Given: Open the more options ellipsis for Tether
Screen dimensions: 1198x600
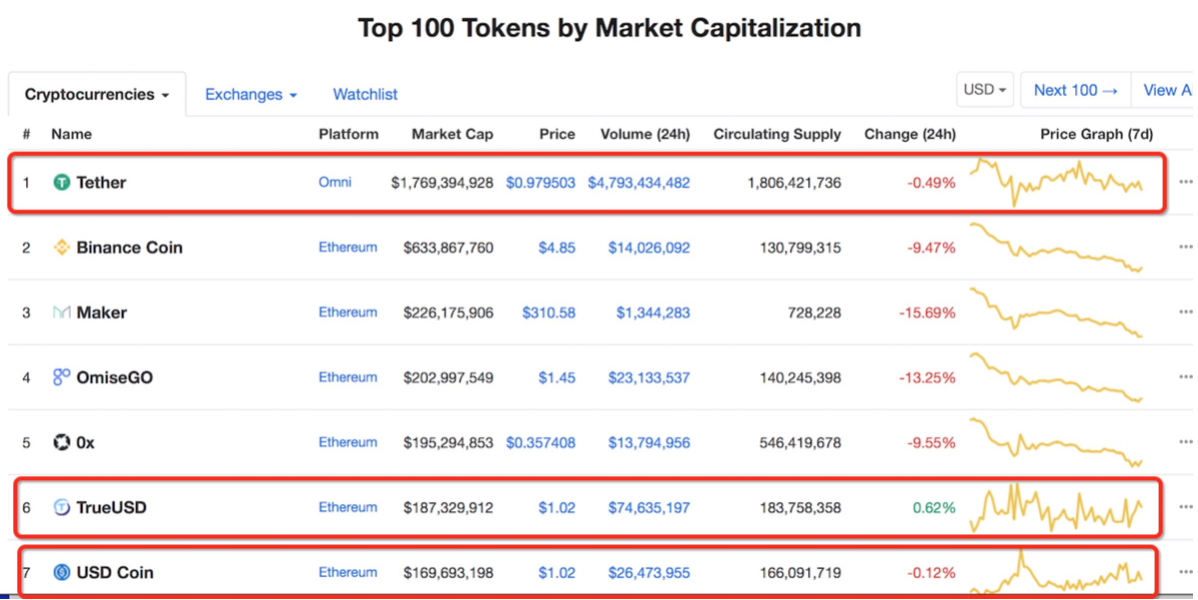Looking at the screenshot, I should [x=1185, y=182].
